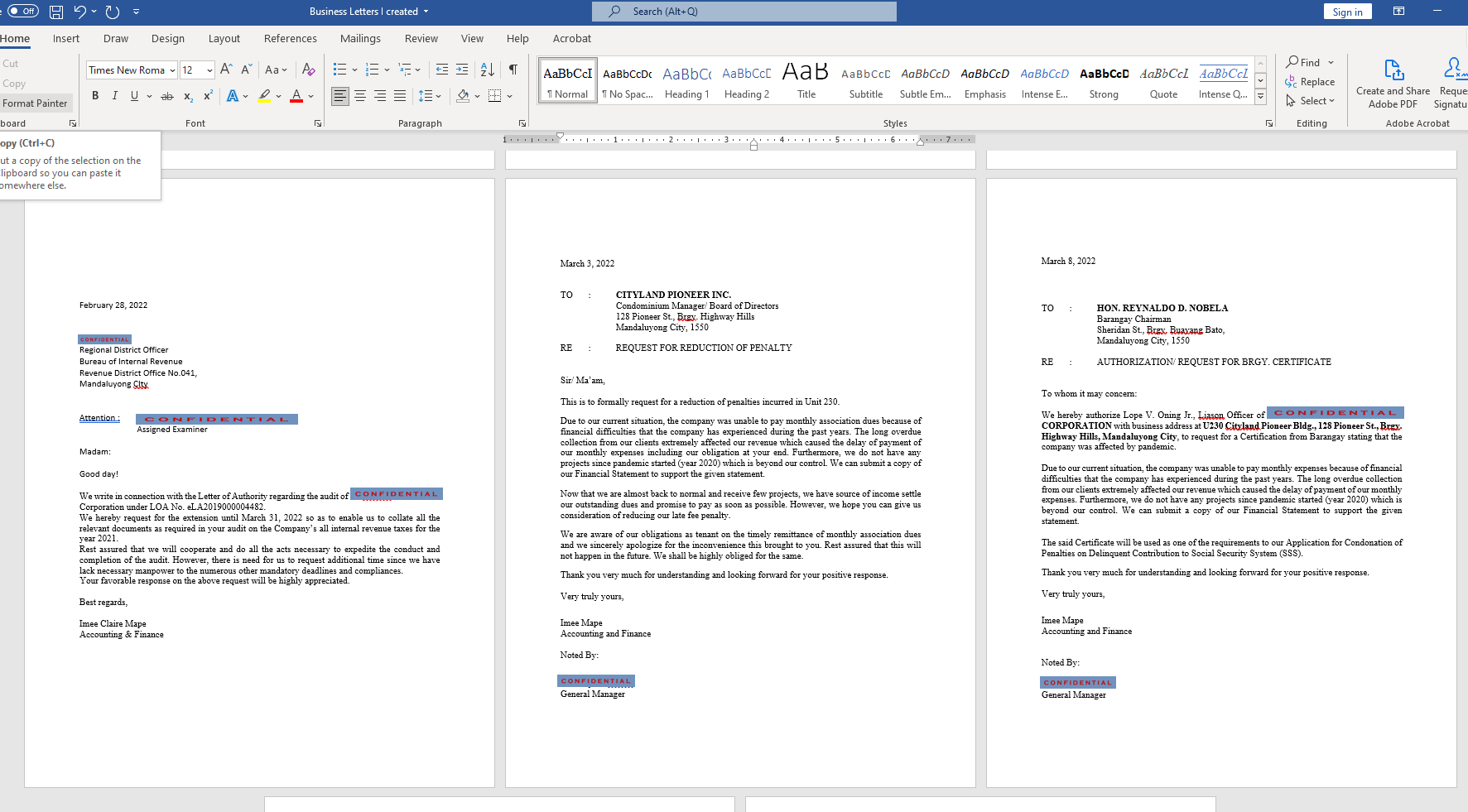Decrease paragraph indent
Screen dimensions: 1468x812
(442, 70)
